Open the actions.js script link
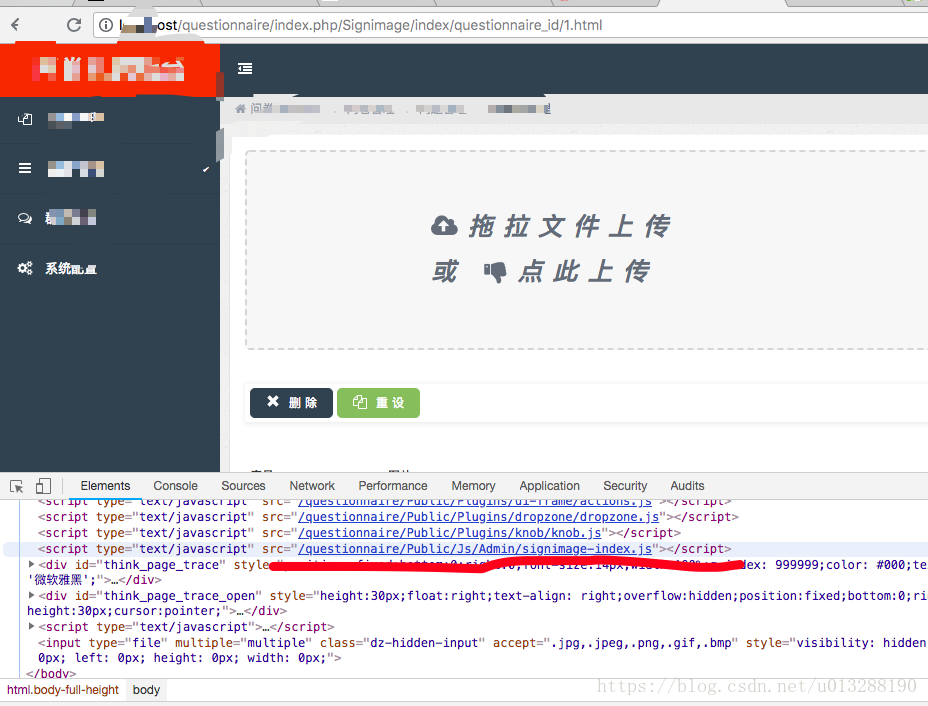Screen dimensions: 928x706 tap(475, 502)
